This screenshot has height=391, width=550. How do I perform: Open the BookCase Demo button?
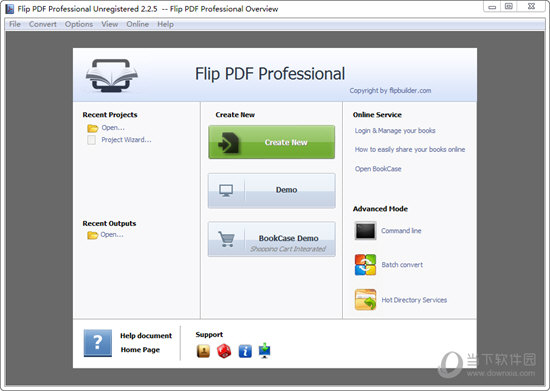271,239
